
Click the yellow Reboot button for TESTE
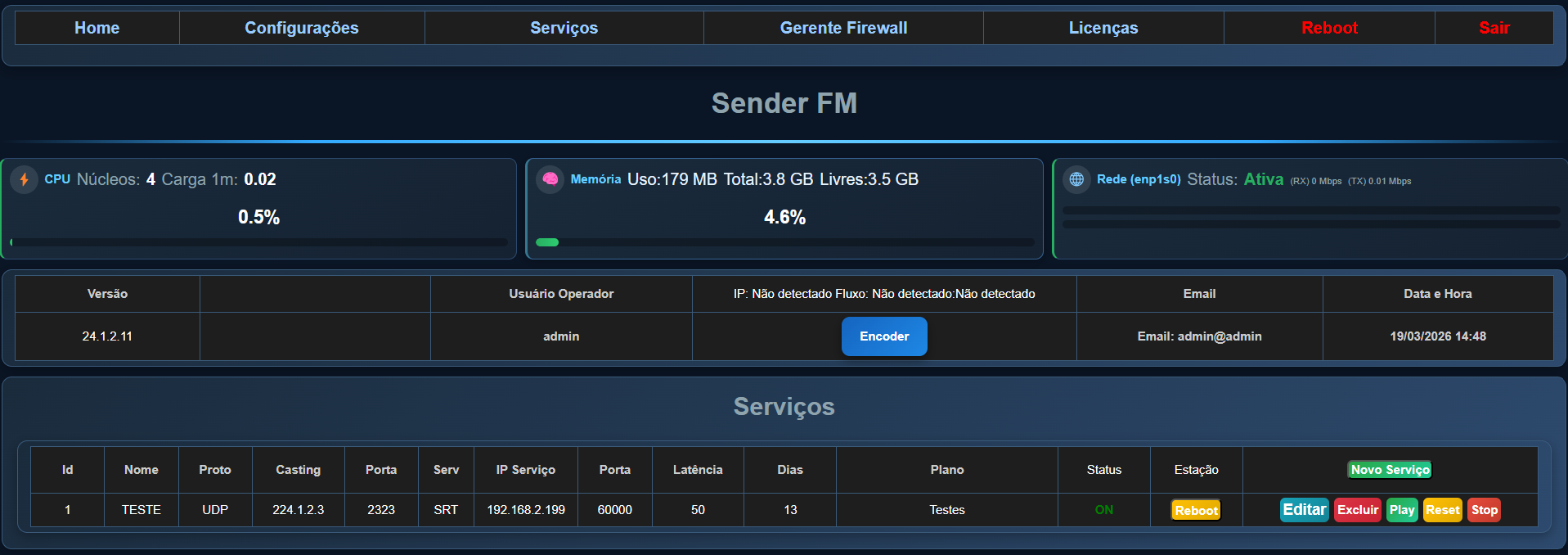point(1196,510)
